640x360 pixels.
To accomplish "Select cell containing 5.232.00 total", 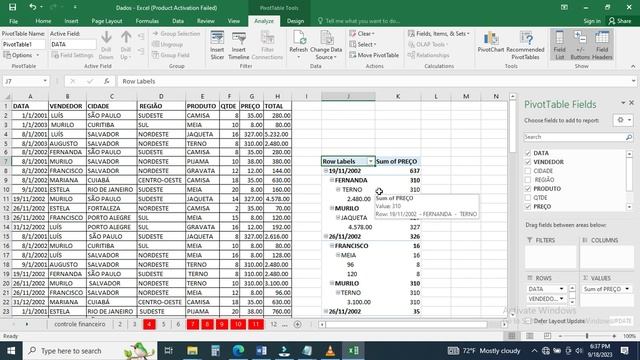I will (x=278, y=134).
